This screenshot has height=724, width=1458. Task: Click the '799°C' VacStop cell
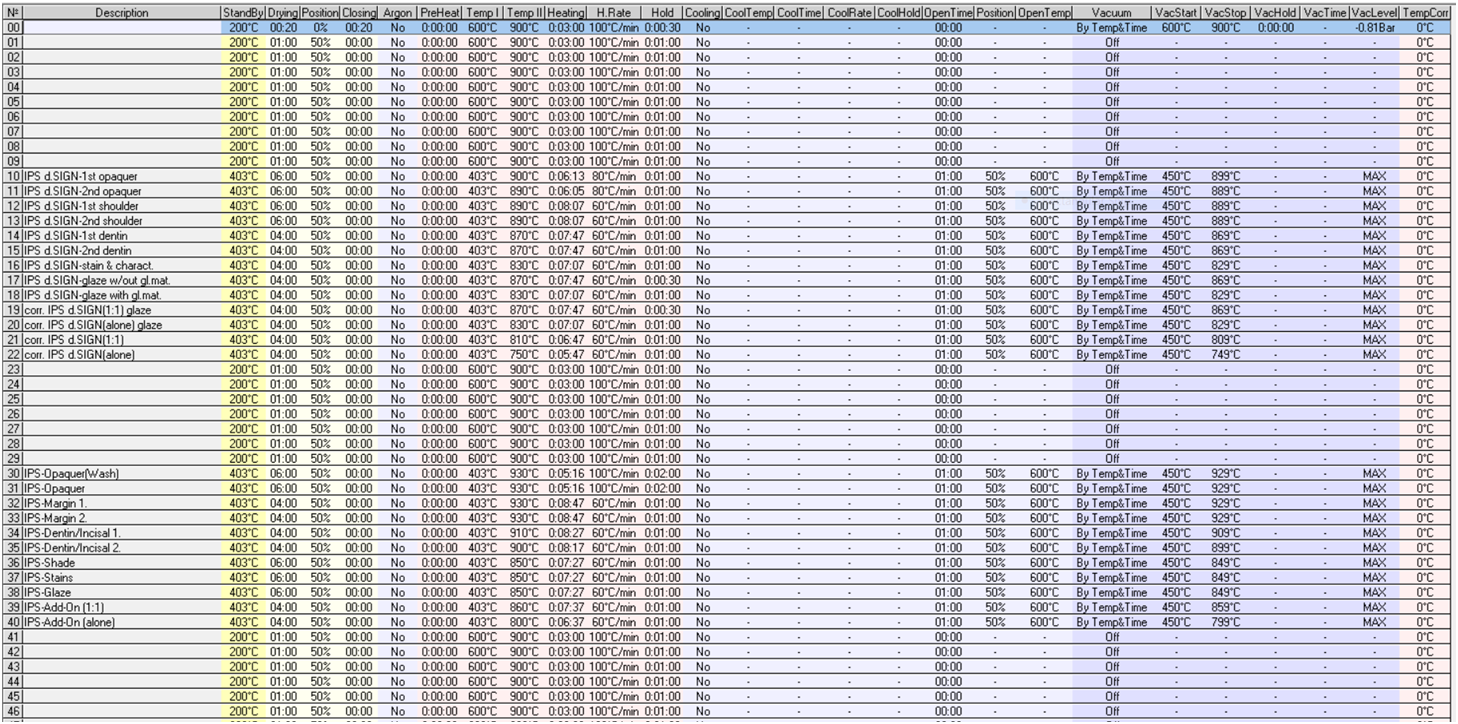(x=1226, y=621)
